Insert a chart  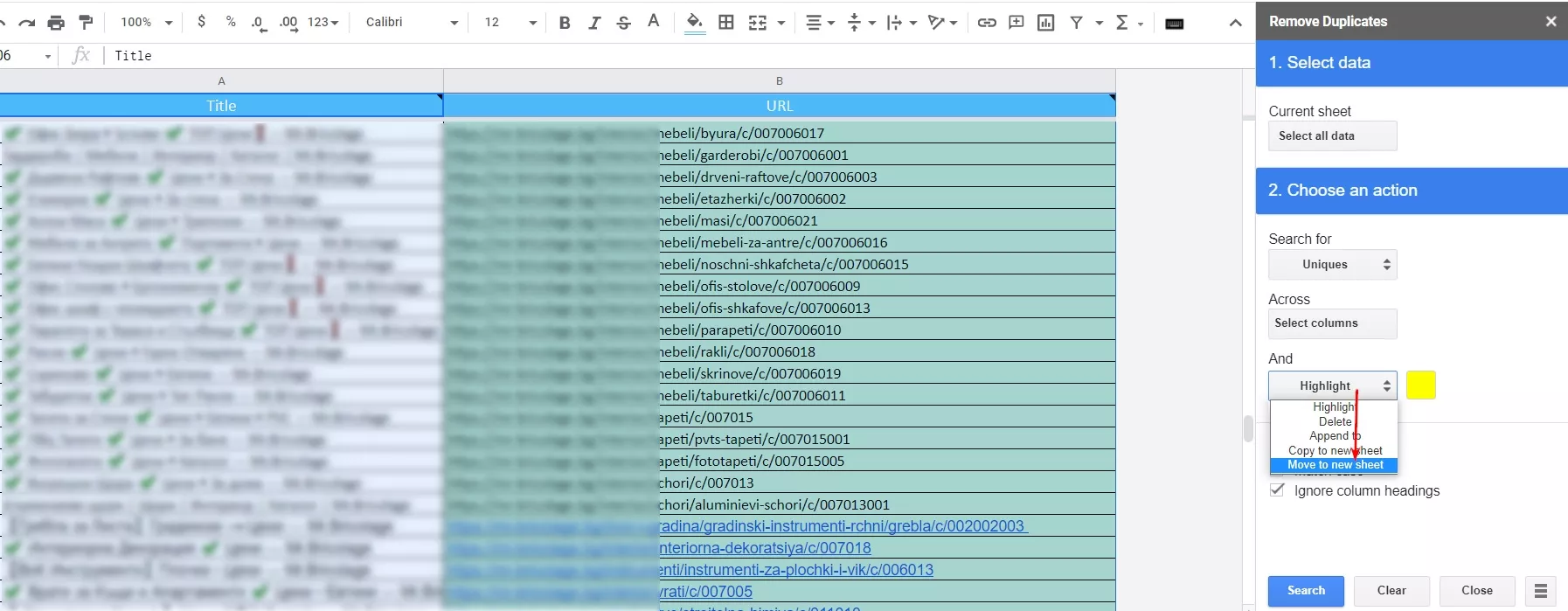point(1046,23)
